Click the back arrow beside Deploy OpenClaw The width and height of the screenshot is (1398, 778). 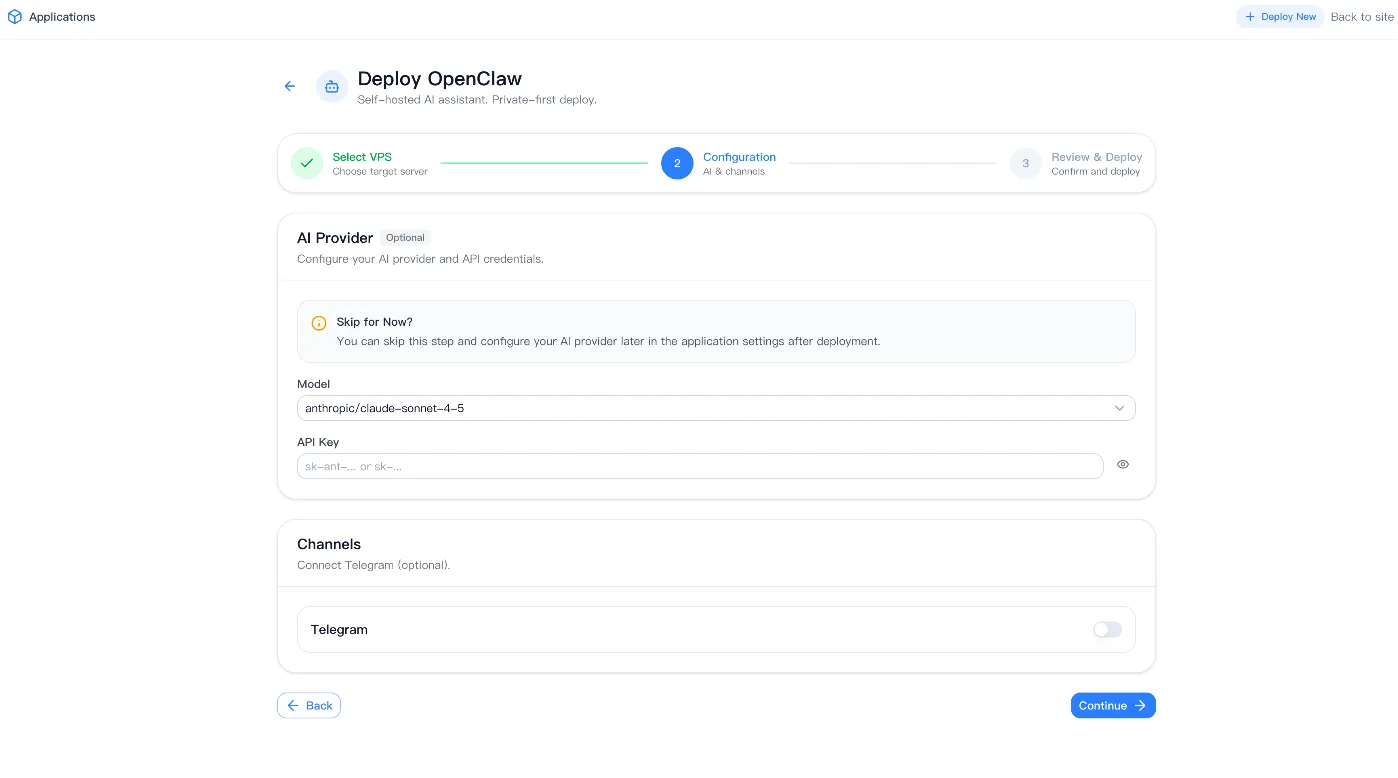click(289, 86)
